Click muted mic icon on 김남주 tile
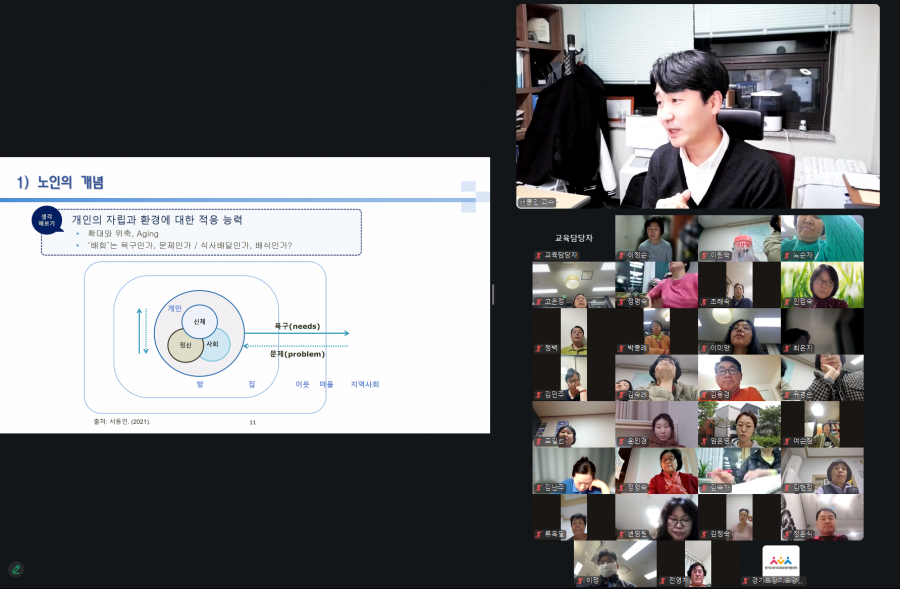 point(538,488)
